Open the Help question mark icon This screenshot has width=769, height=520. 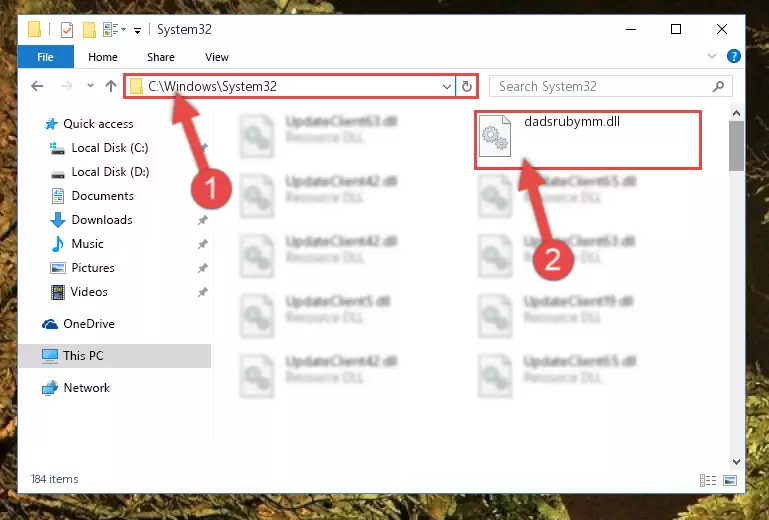click(734, 56)
